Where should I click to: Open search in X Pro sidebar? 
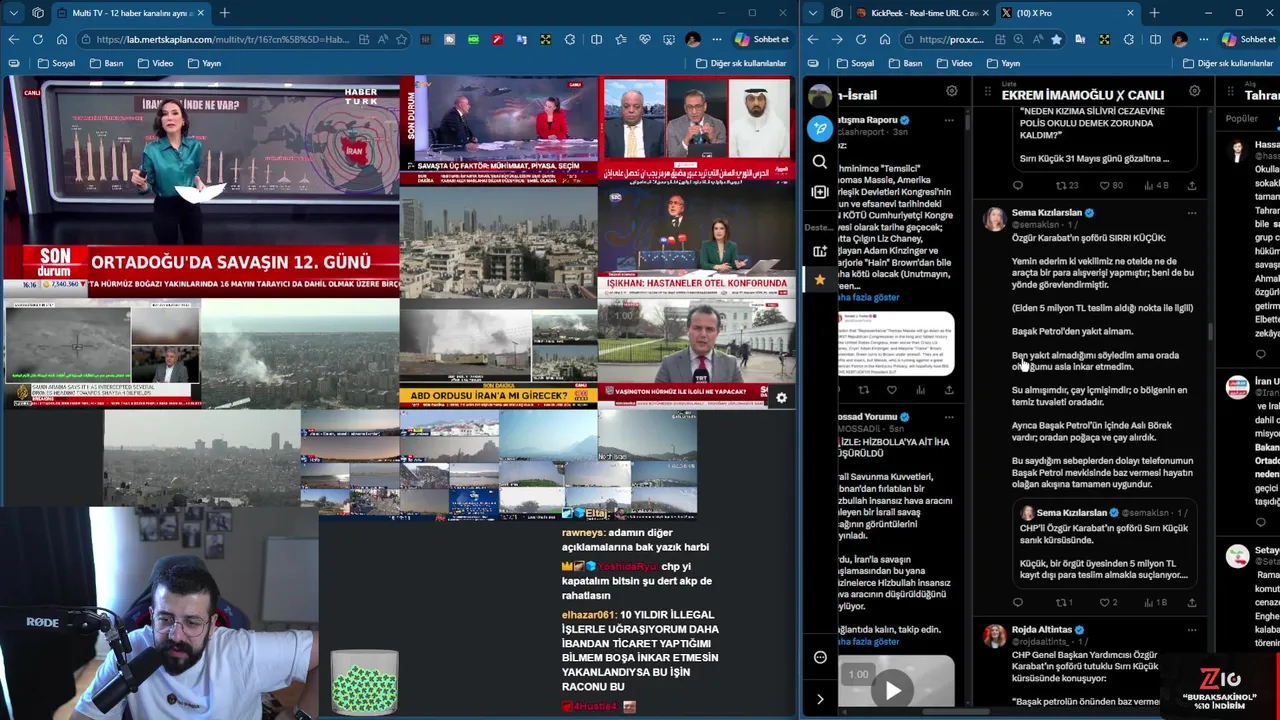point(820,161)
